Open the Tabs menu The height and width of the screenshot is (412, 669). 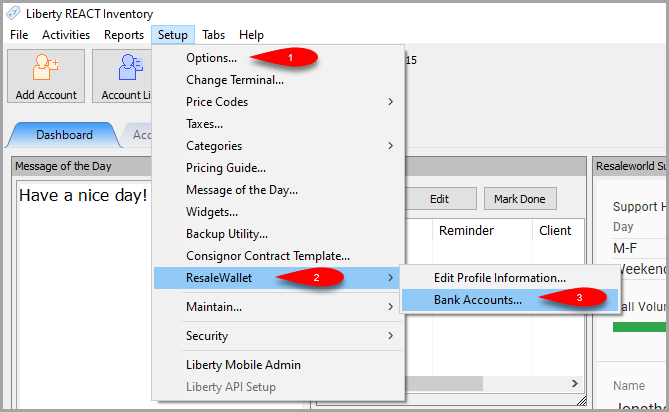pos(213,35)
